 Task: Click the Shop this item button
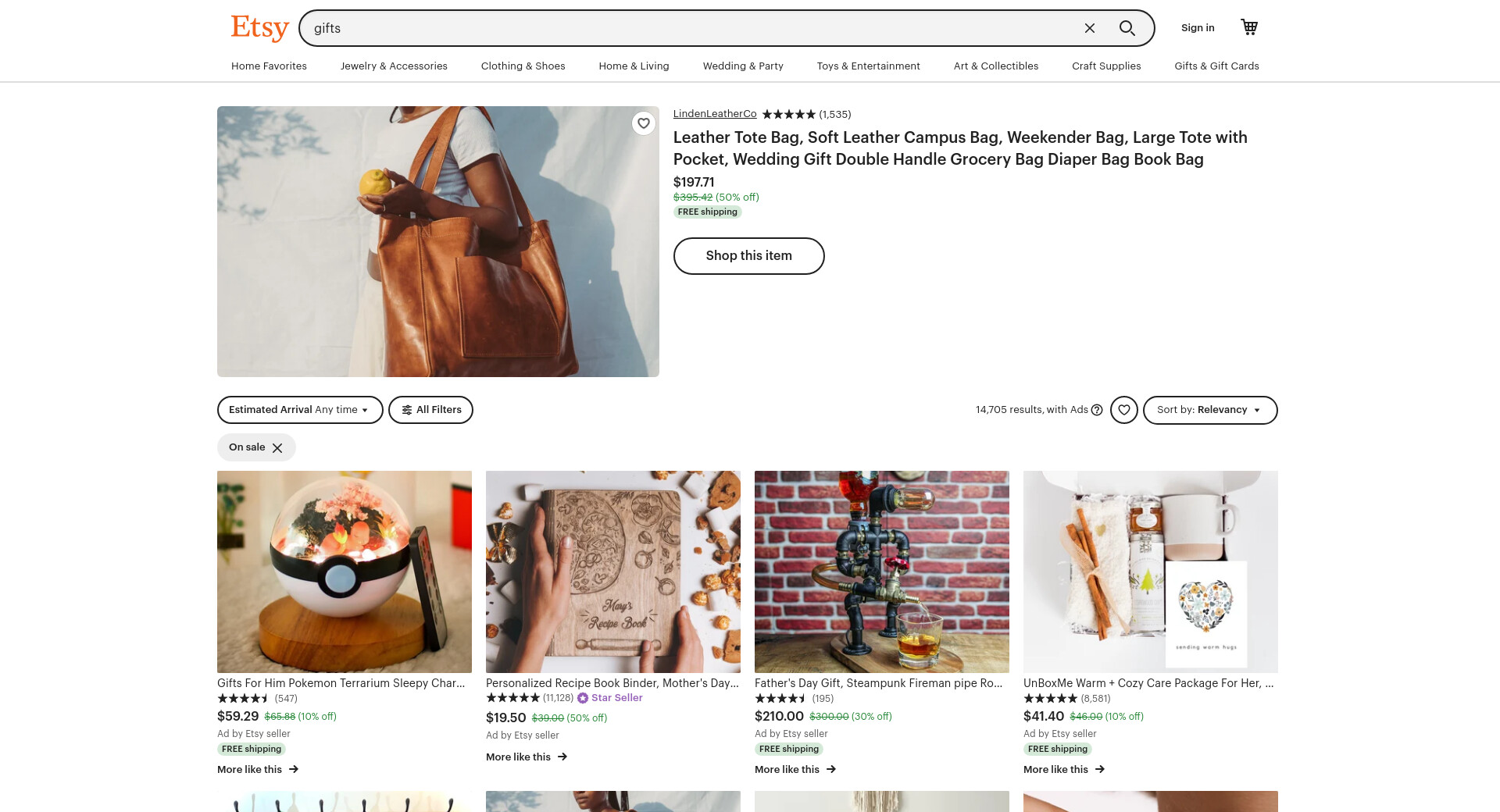click(x=748, y=256)
